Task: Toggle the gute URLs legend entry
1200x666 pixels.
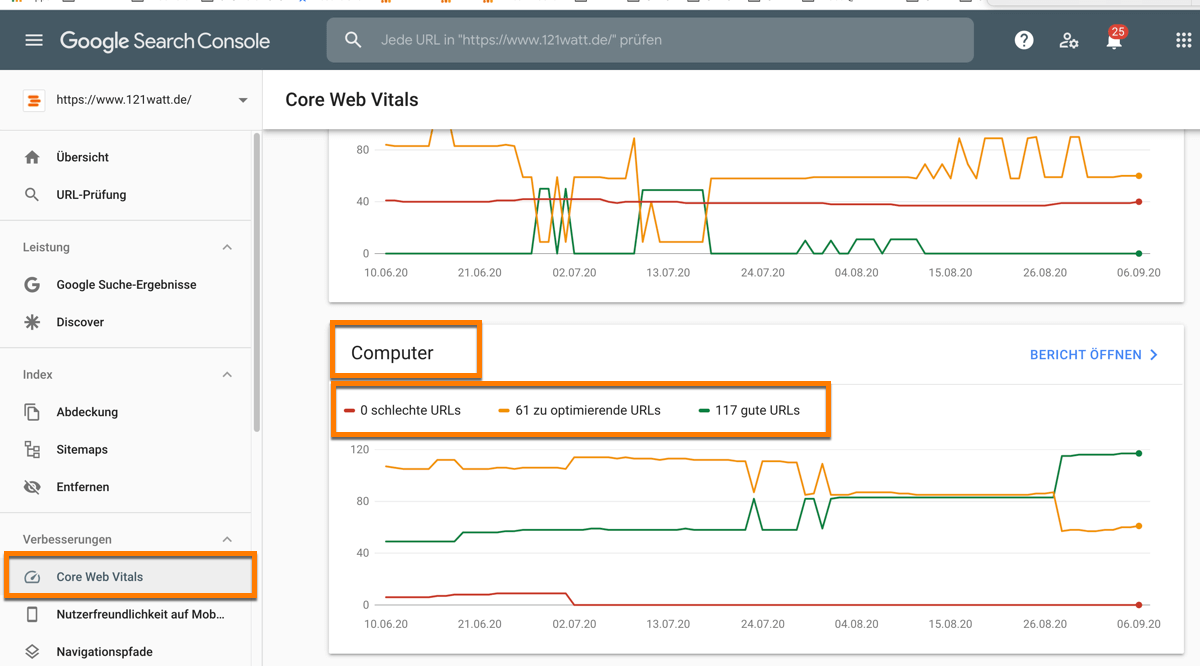Action: [x=754, y=410]
